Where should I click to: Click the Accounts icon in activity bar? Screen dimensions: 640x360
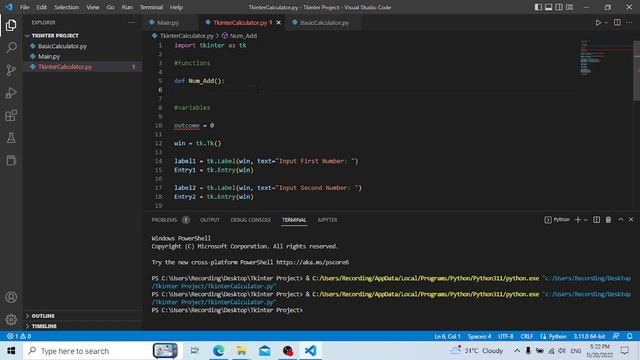pos(11,297)
